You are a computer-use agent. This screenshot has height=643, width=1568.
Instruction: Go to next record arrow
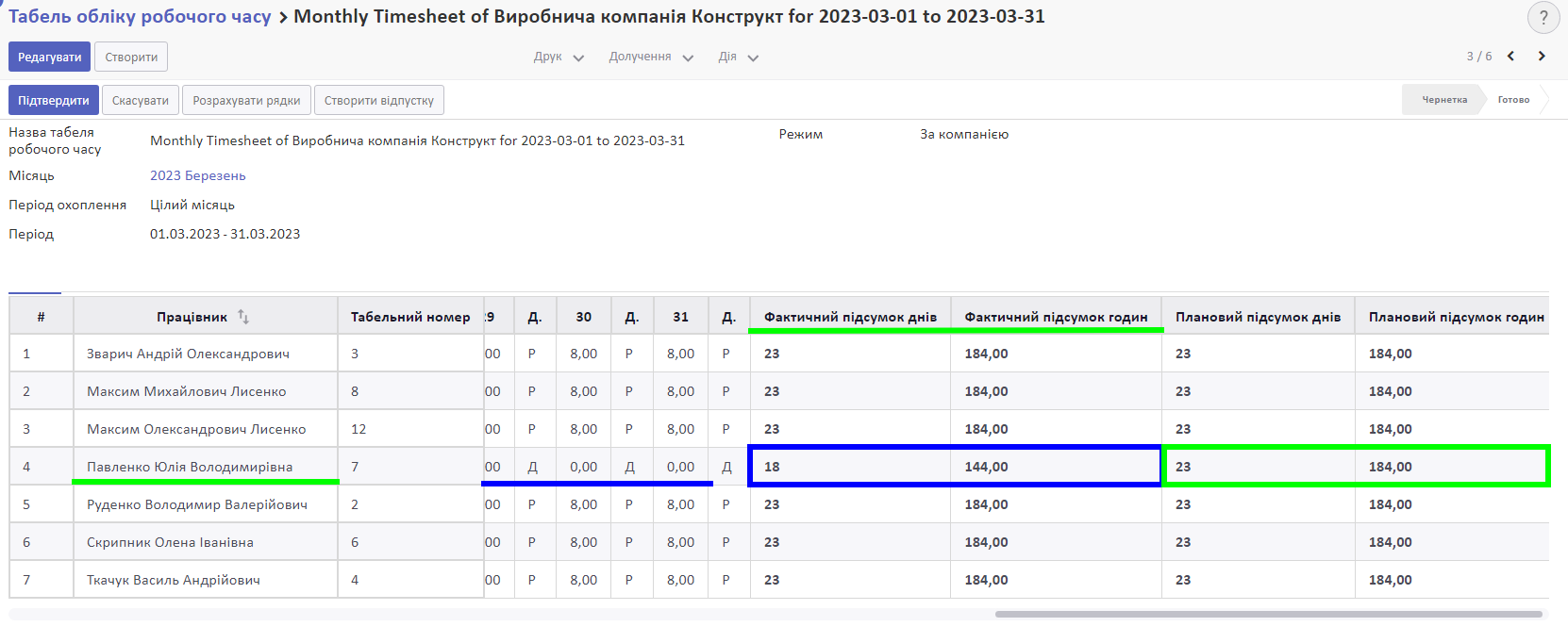tap(1542, 57)
